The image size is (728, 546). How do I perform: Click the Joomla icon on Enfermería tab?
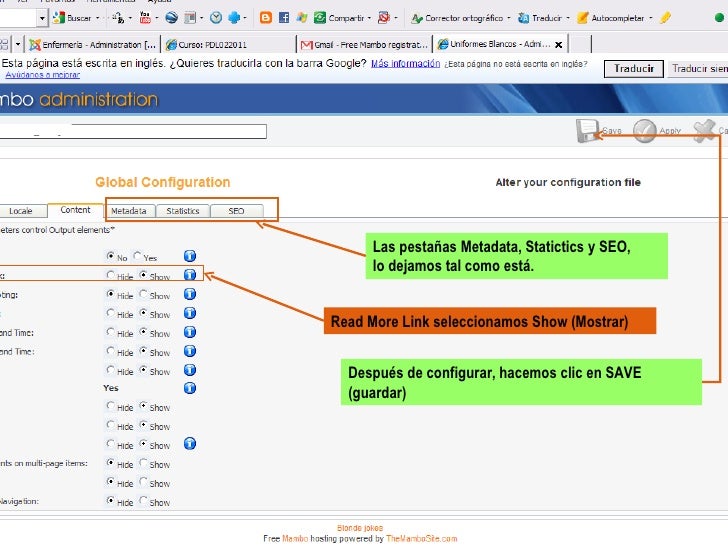click(x=35, y=45)
